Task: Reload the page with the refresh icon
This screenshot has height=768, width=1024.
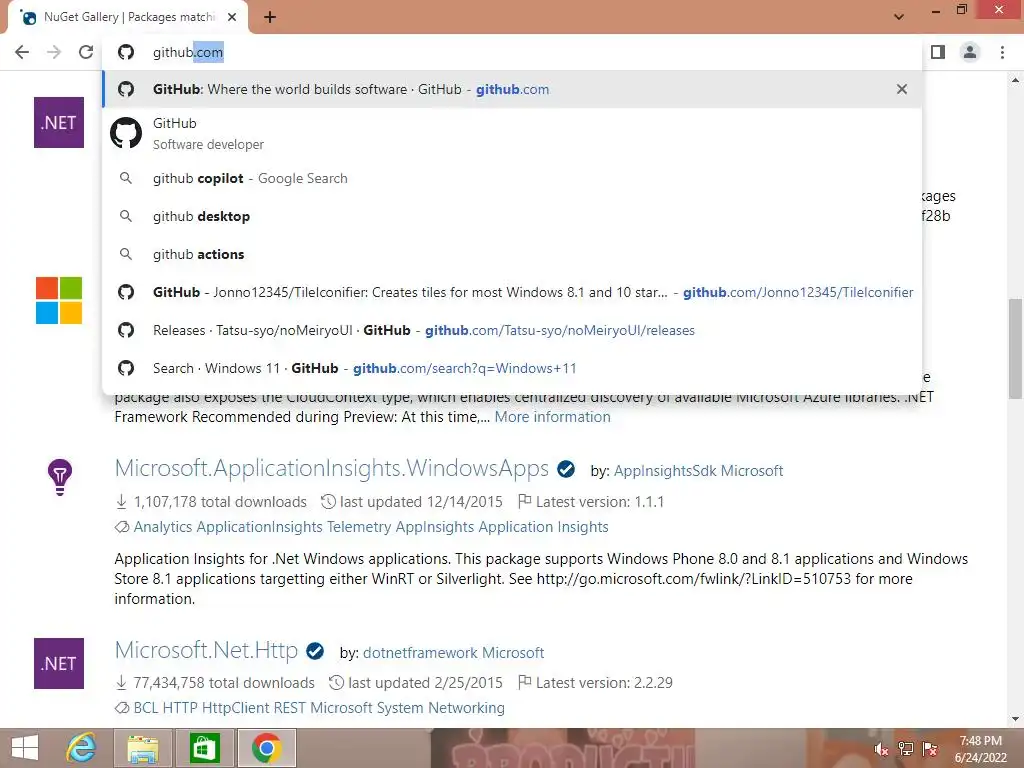Action: click(x=86, y=52)
